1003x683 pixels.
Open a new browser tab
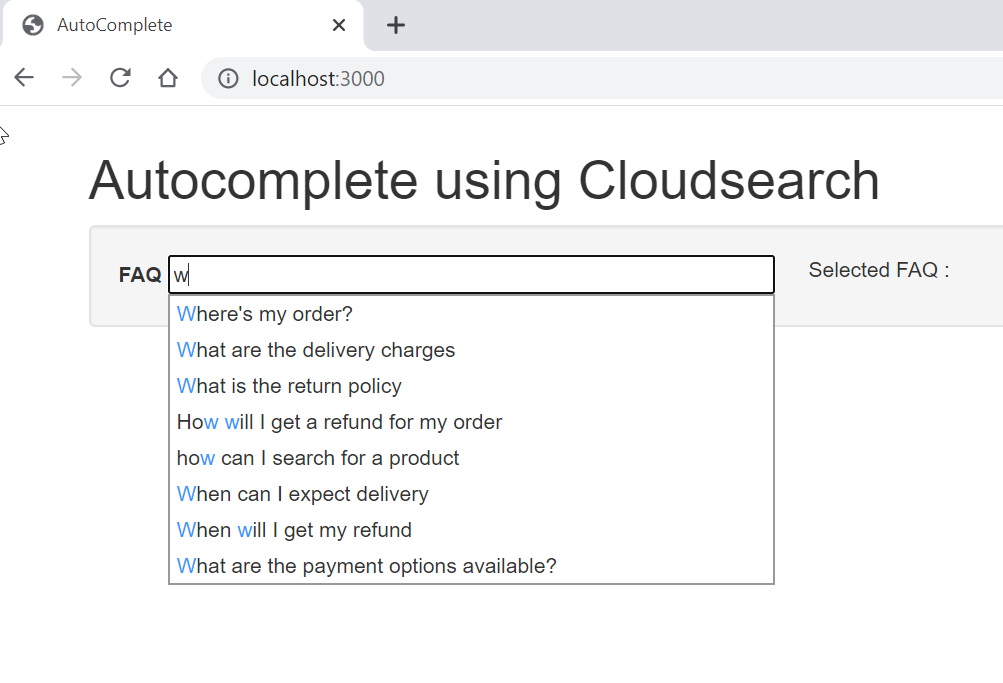pos(395,25)
